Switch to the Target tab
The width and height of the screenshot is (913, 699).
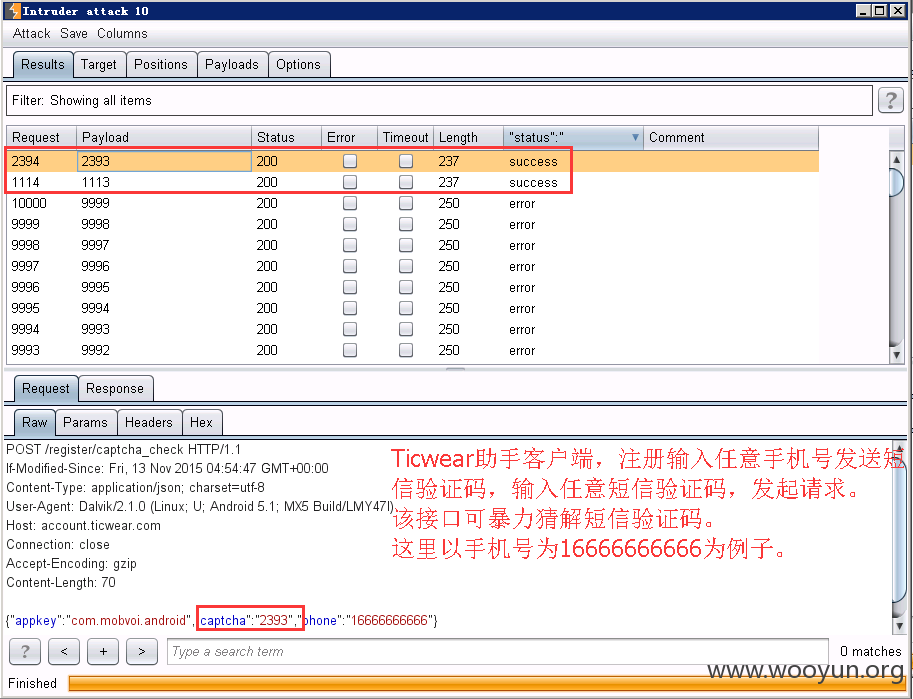(x=98, y=65)
